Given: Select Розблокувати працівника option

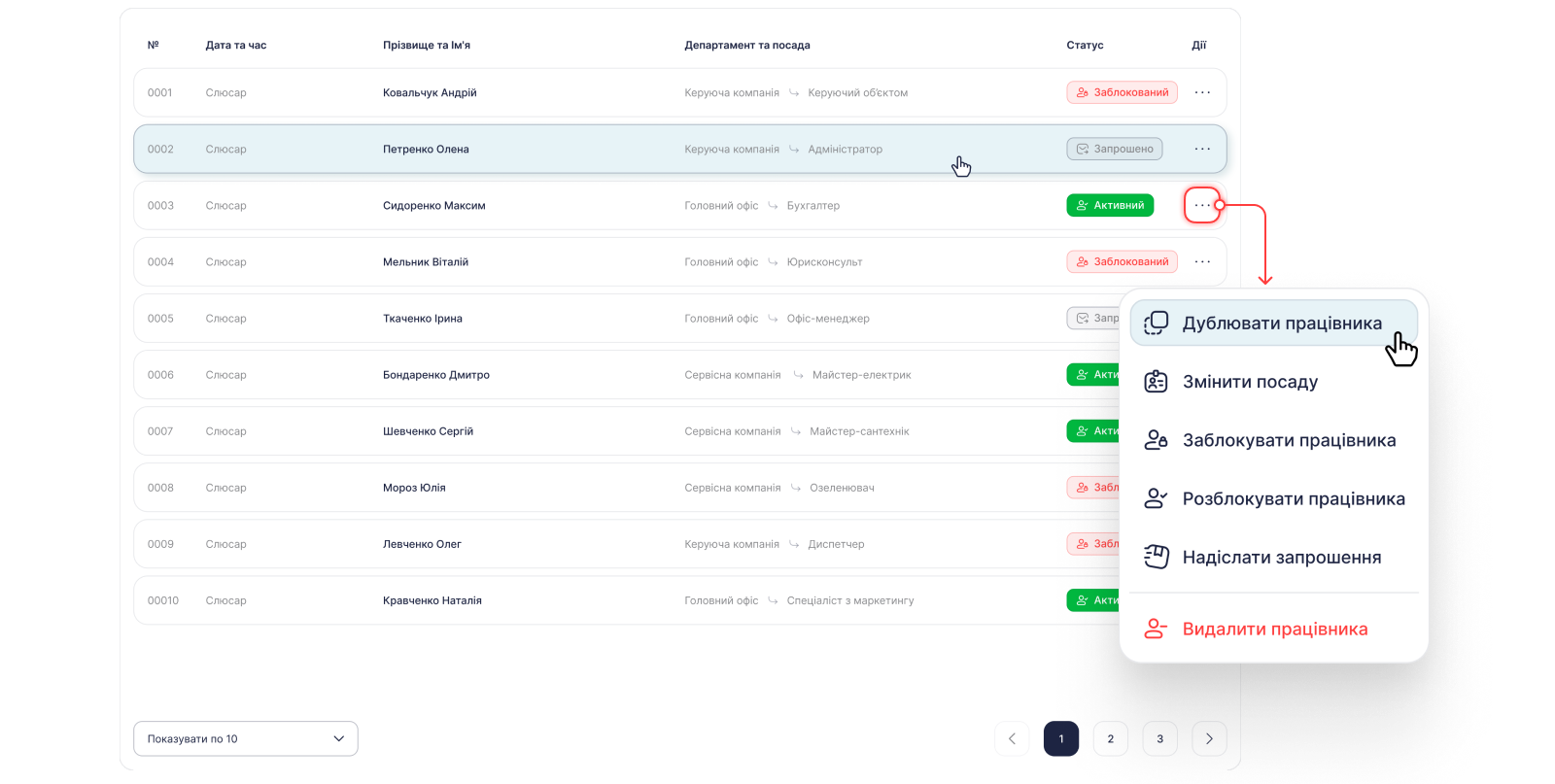Looking at the screenshot, I should (1273, 498).
